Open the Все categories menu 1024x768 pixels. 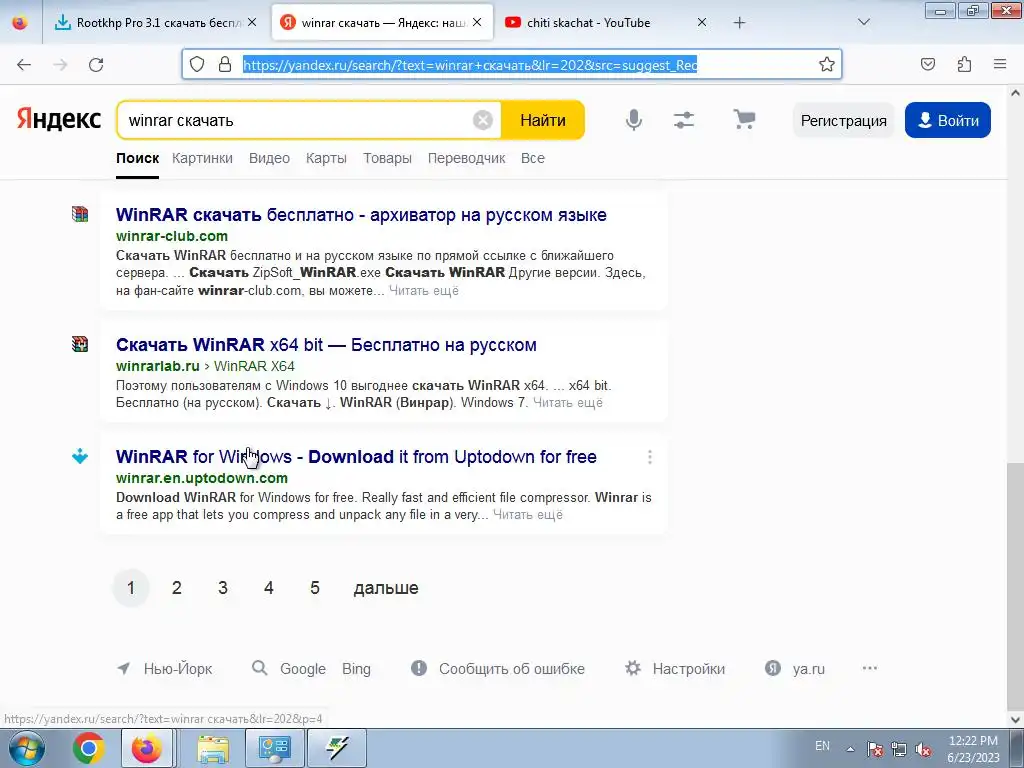pos(533,158)
